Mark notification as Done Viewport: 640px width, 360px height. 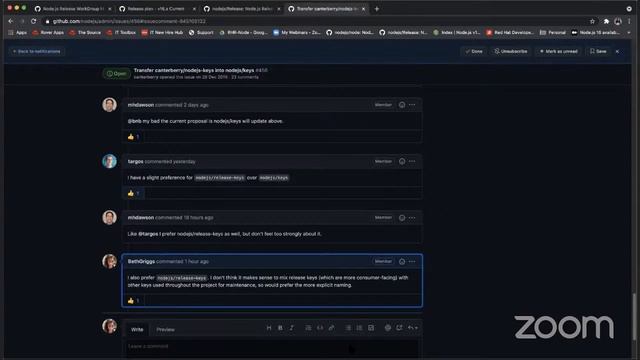pyautogui.click(x=474, y=51)
